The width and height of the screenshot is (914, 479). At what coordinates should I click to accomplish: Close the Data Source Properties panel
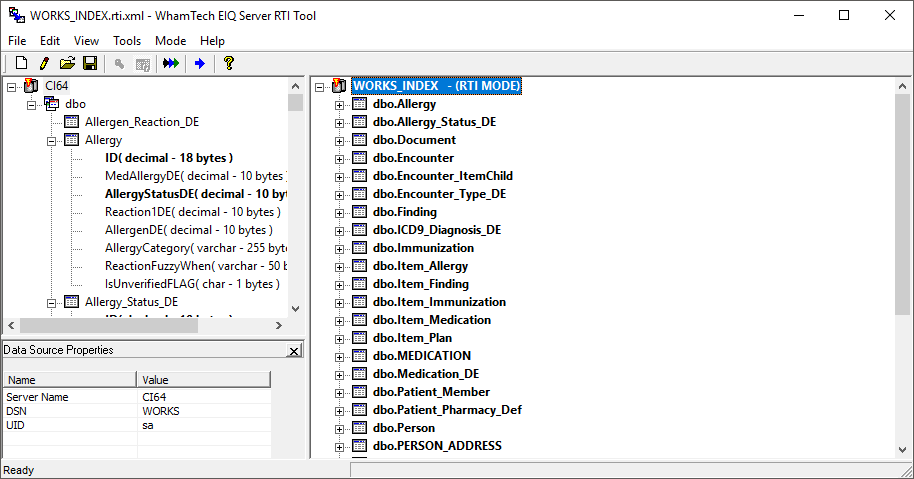(x=294, y=351)
